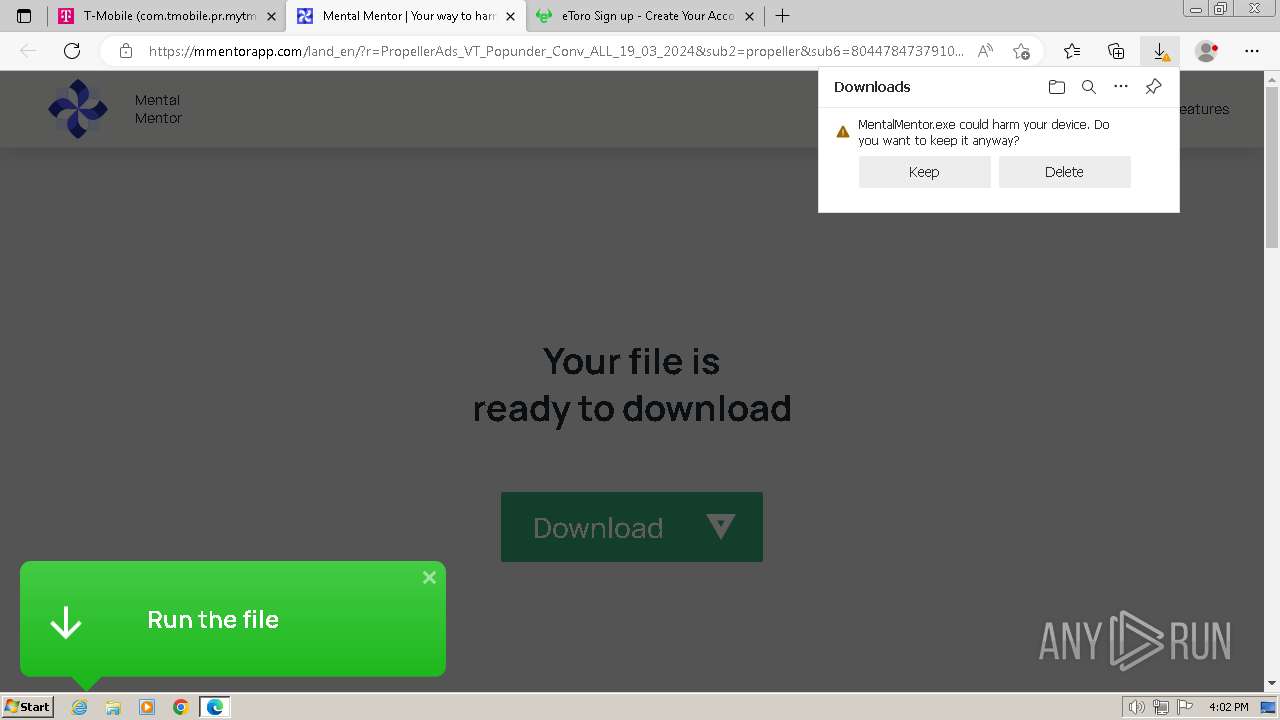This screenshot has width=1280, height=720.
Task: Click the Mental Mentor pinwheel logo
Action: [78, 109]
